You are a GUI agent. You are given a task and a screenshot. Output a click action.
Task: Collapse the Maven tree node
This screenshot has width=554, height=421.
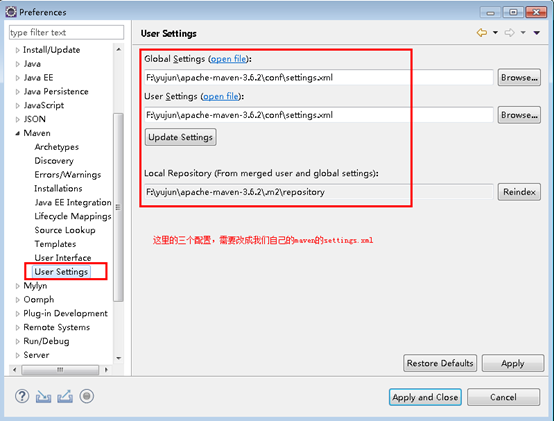click(x=17, y=134)
